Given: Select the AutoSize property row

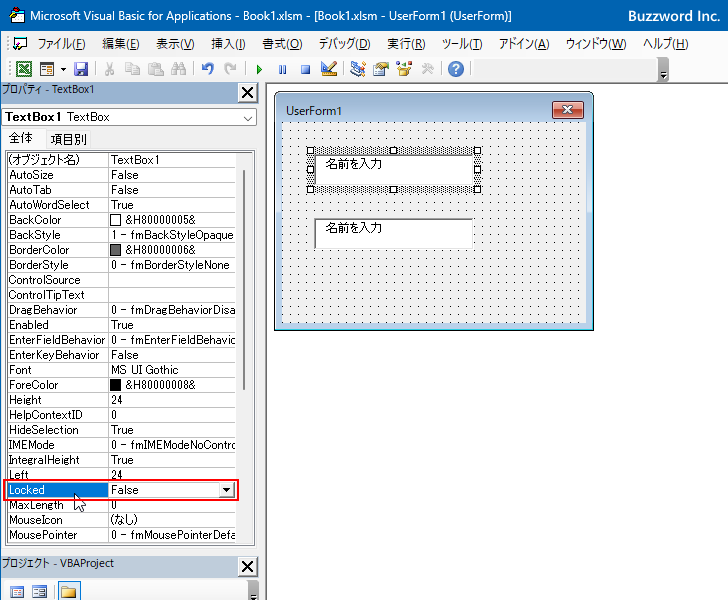Looking at the screenshot, I should coord(121,175).
